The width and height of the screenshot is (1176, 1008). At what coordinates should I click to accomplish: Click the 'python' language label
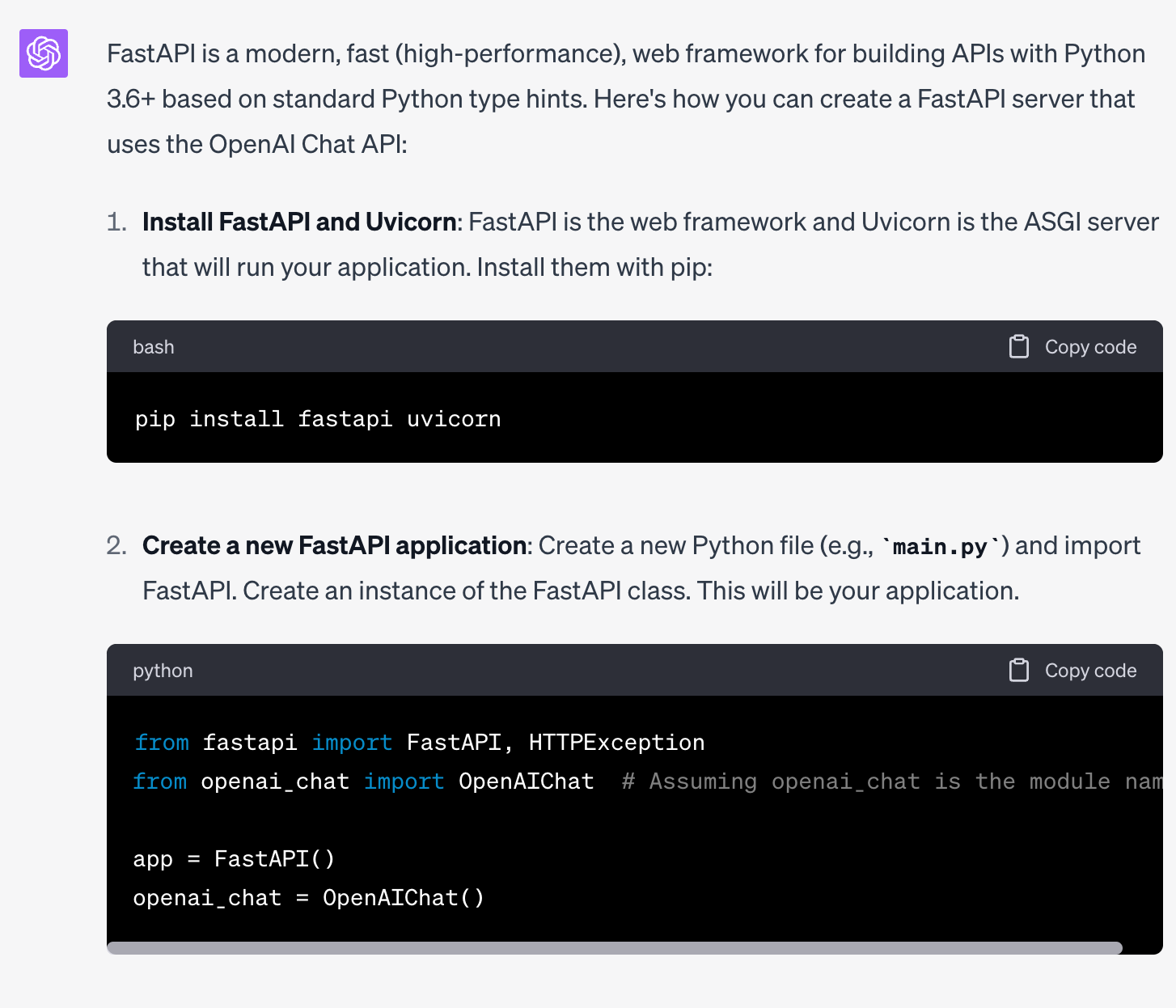point(163,671)
